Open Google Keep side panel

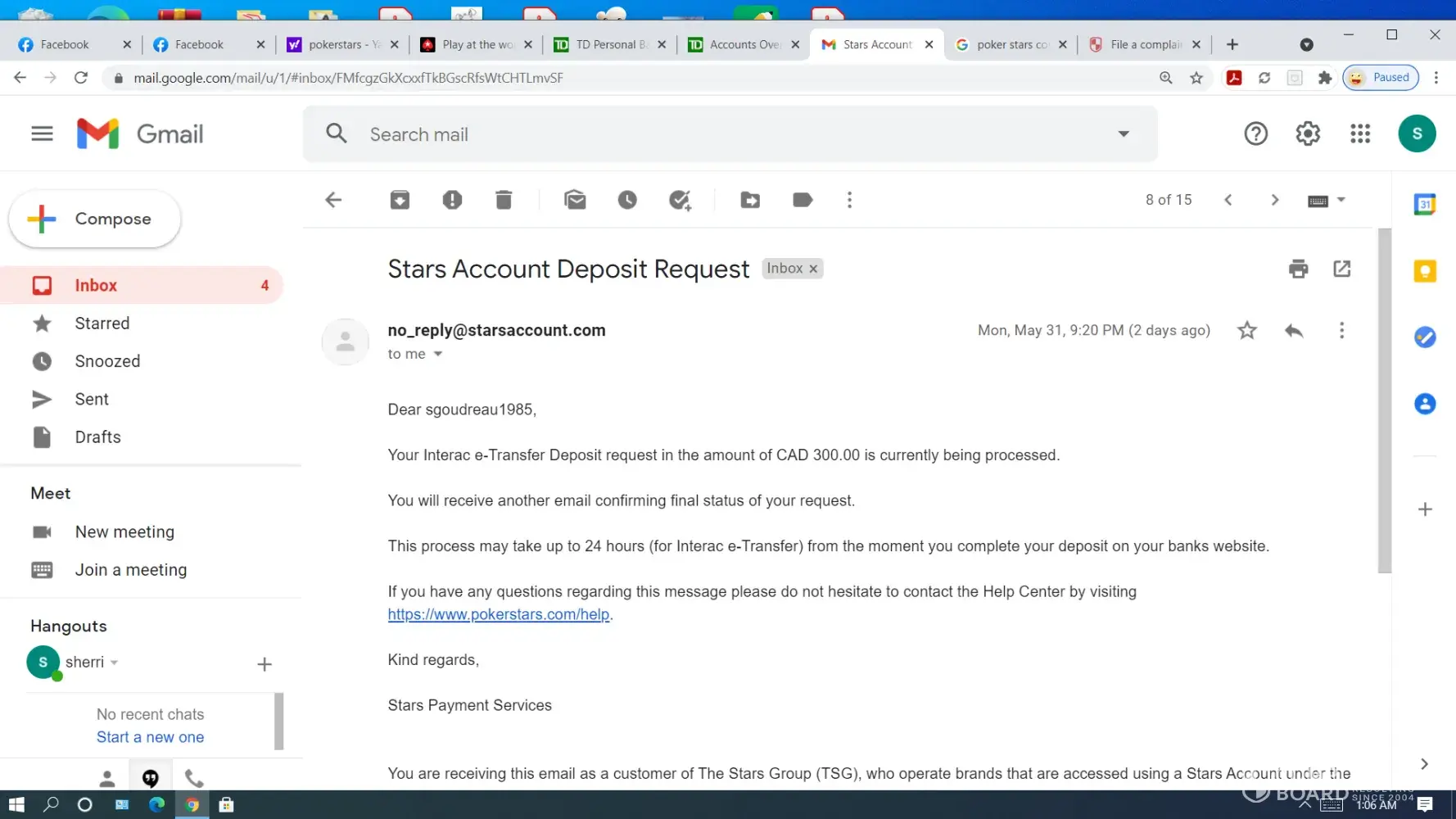[x=1425, y=271]
